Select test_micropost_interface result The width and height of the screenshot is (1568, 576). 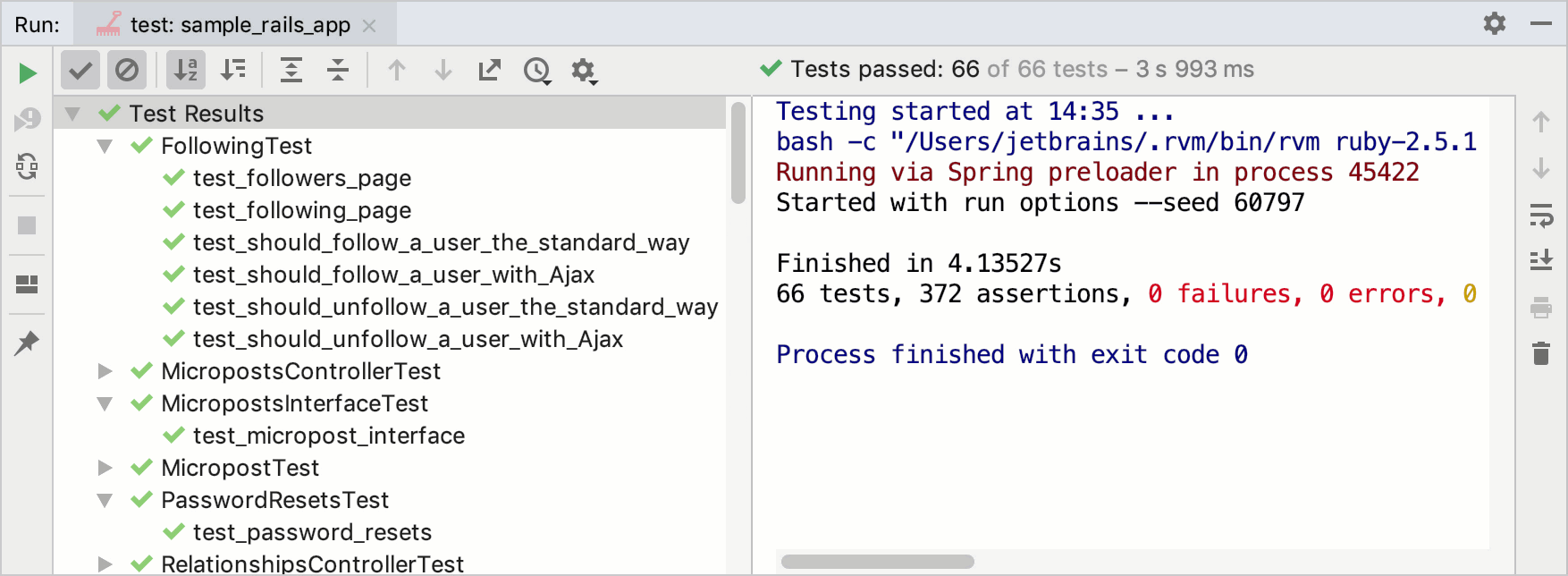pyautogui.click(x=329, y=436)
